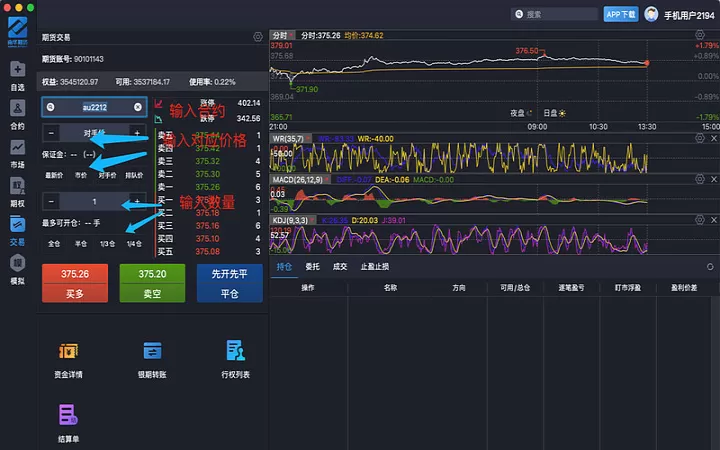This screenshot has width=720, height=450.
Task: Close the KDJ indicator panel
Action: point(714,219)
